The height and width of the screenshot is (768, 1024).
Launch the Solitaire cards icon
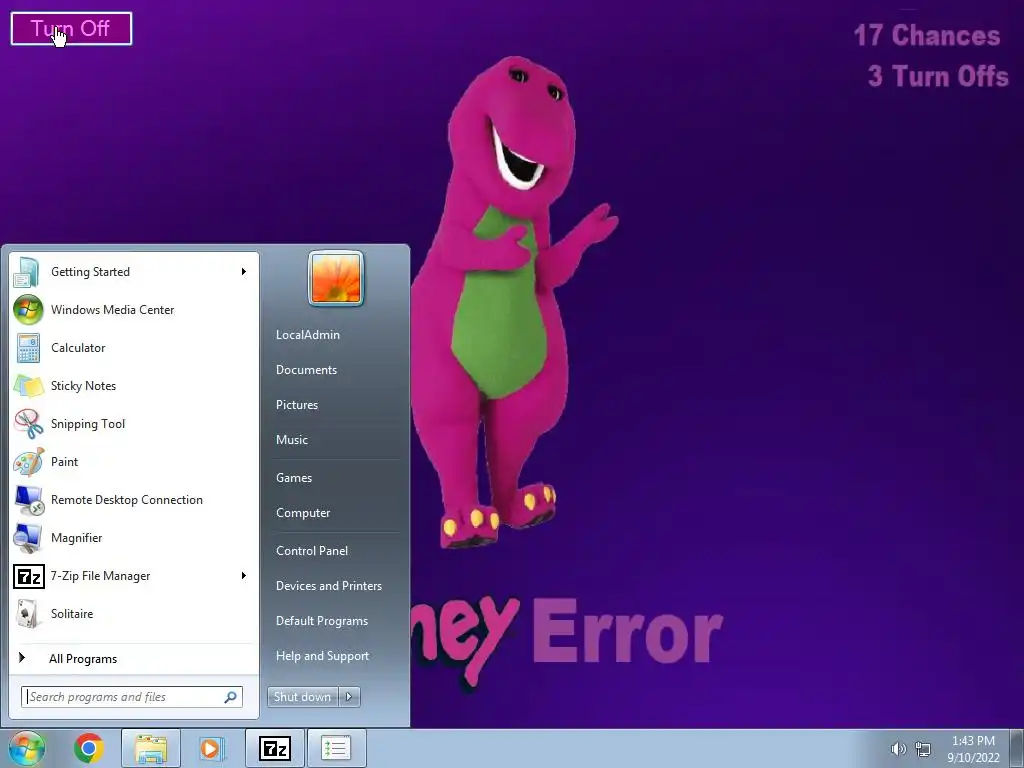tap(27, 614)
